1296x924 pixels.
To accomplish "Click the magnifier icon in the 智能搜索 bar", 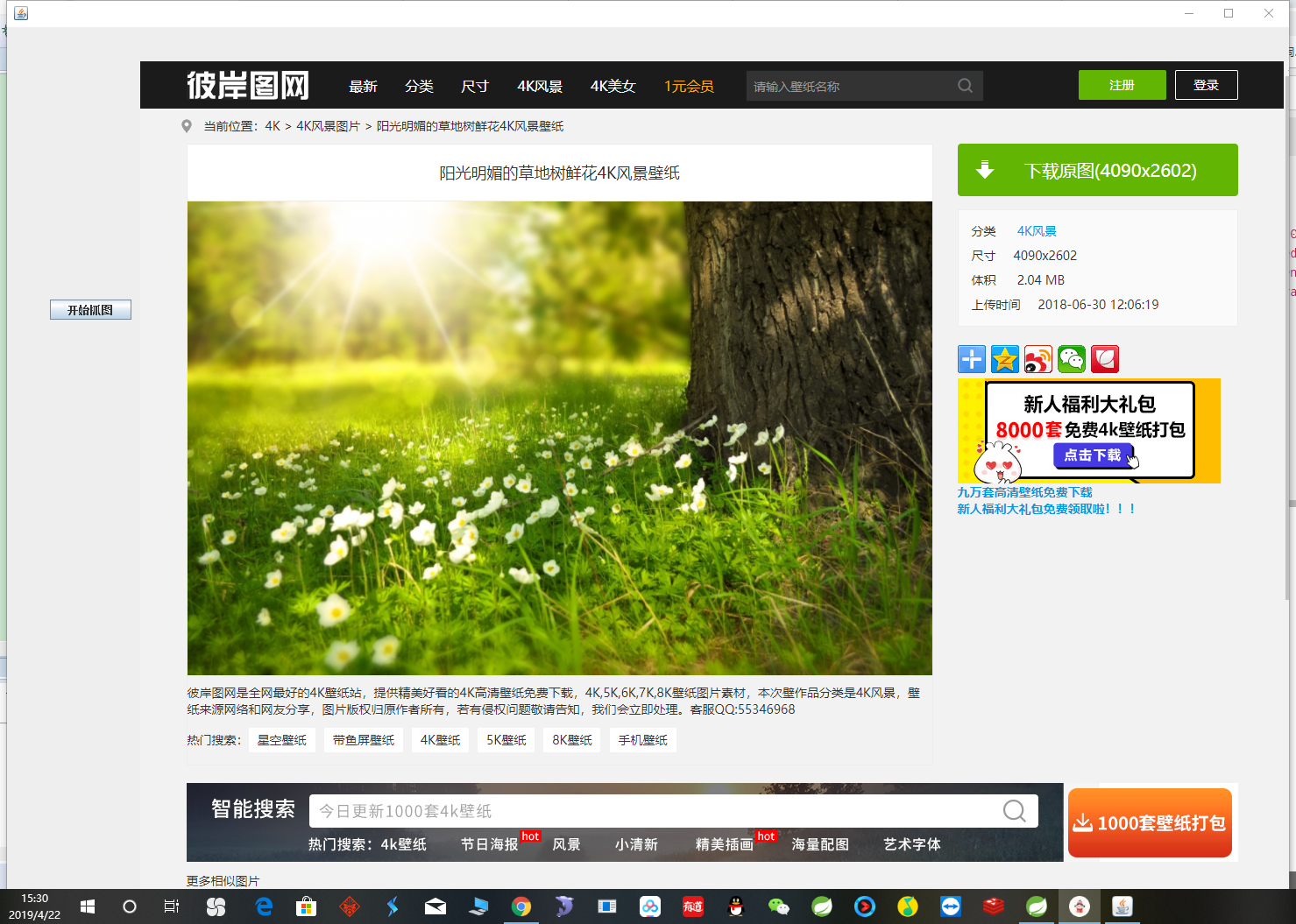I will (x=1015, y=811).
